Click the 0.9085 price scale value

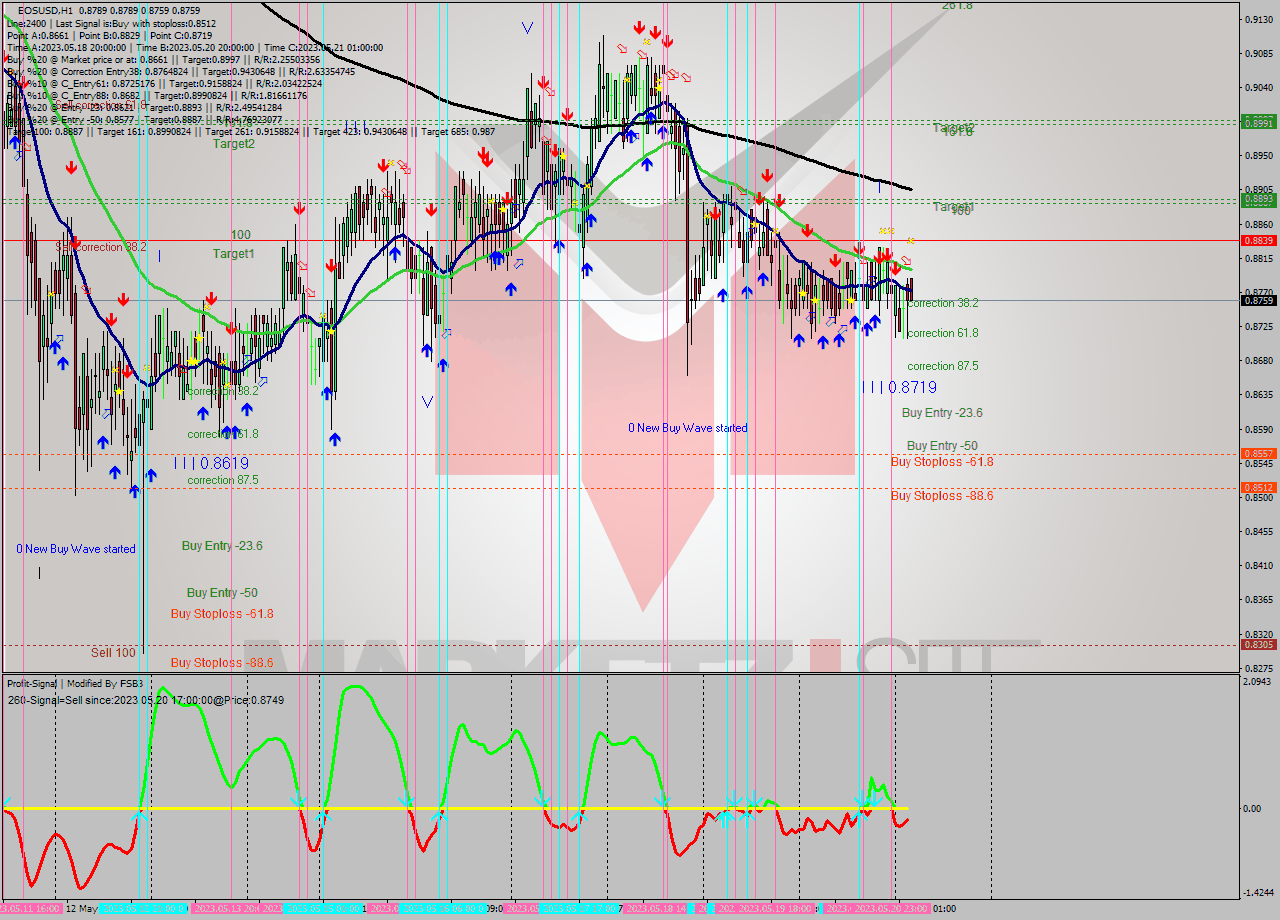[1258, 53]
